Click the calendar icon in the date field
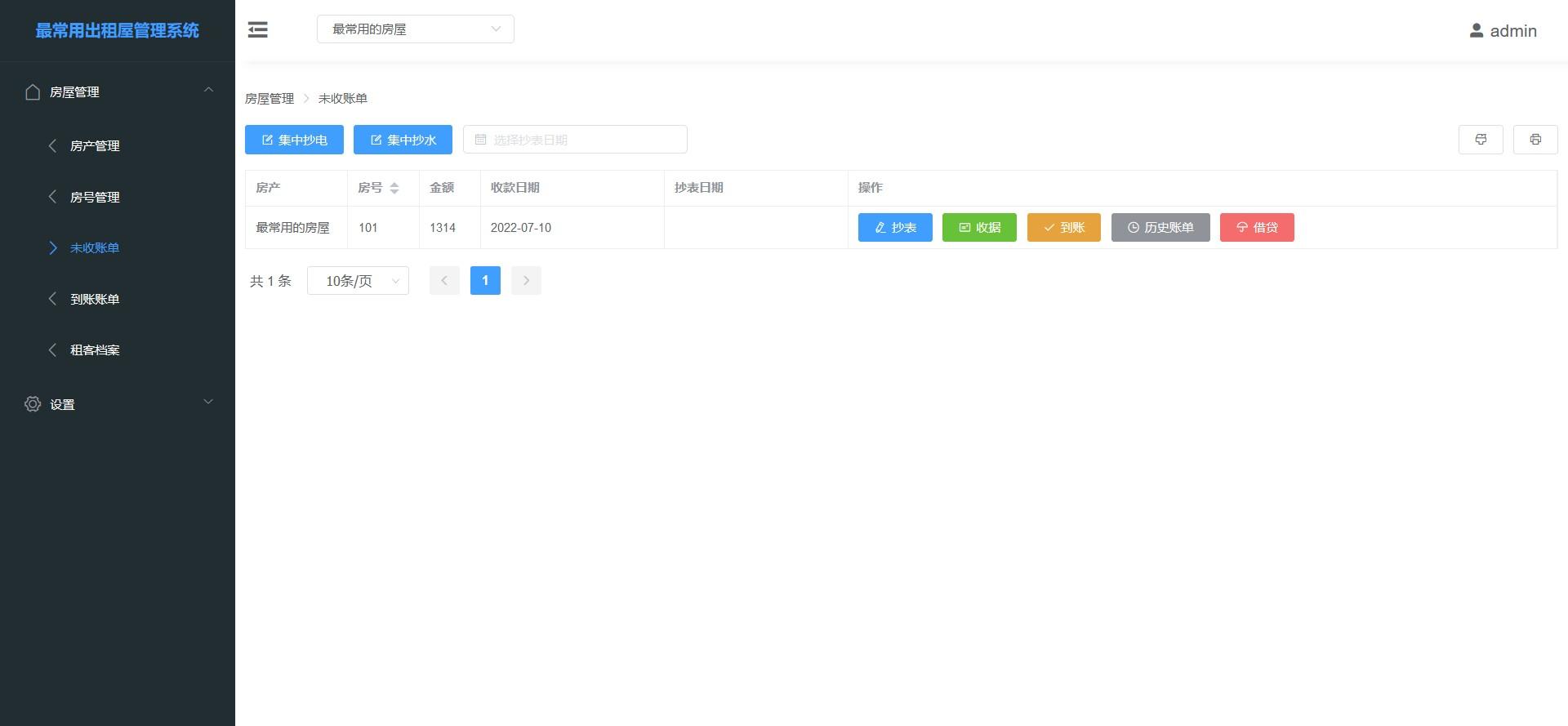This screenshot has height=726, width=1568. (481, 140)
